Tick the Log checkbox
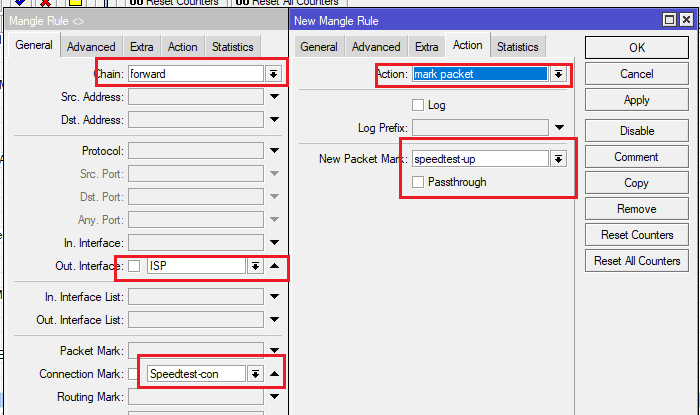The width and height of the screenshot is (700, 415). click(418, 105)
